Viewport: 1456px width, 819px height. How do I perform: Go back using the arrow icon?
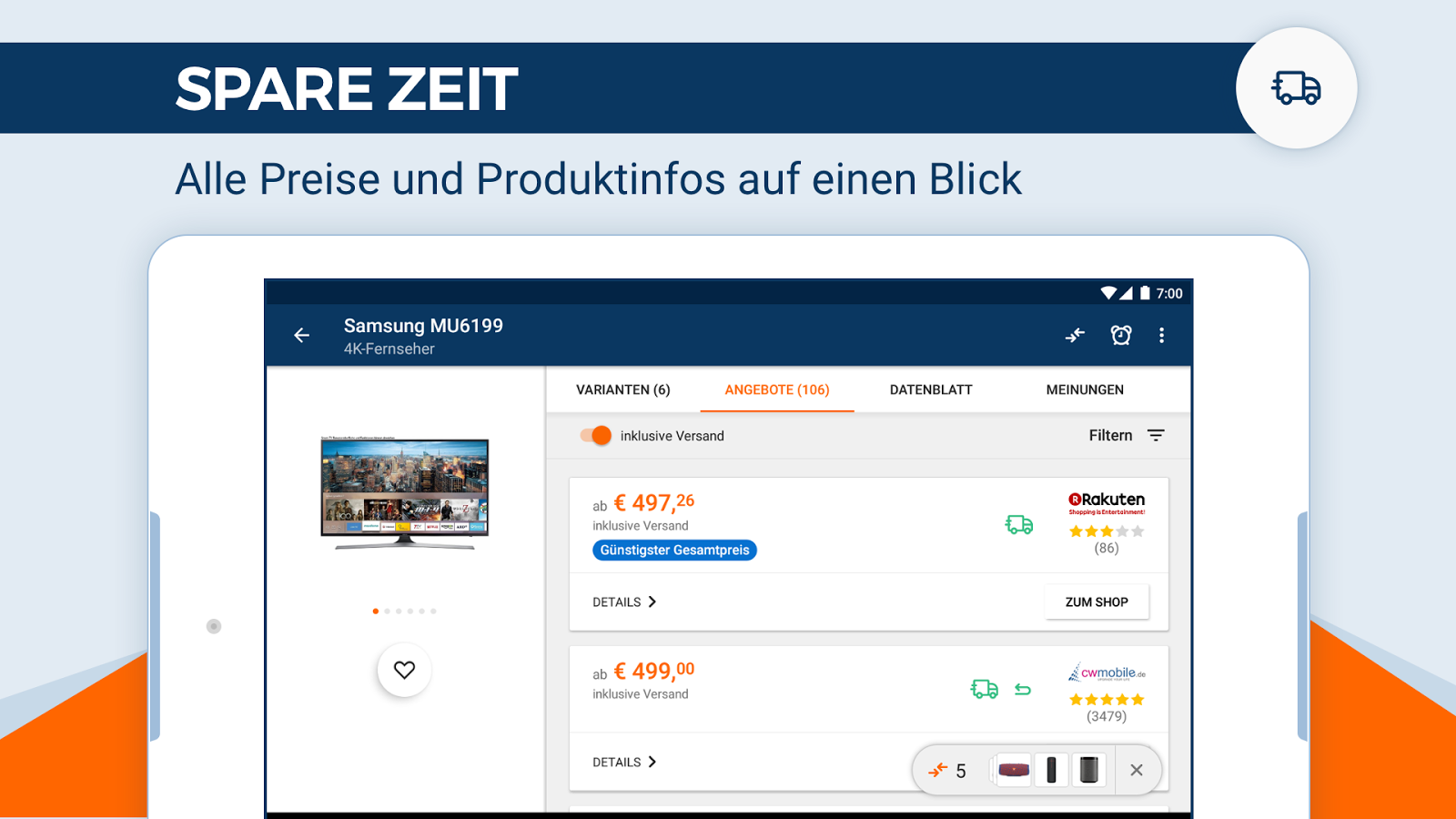pyautogui.click(x=302, y=336)
